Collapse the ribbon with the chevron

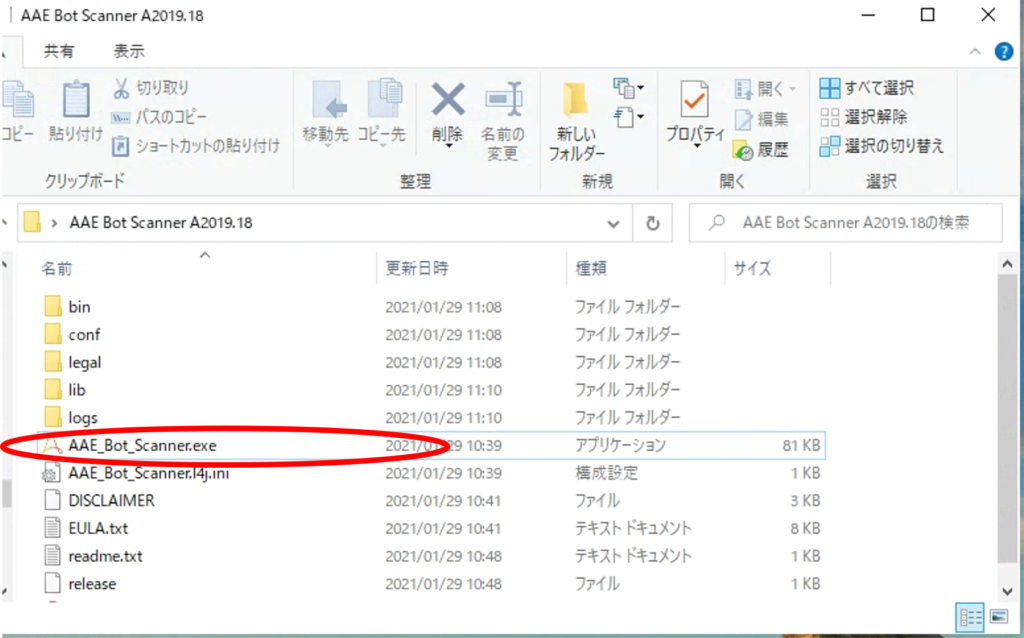point(975,52)
